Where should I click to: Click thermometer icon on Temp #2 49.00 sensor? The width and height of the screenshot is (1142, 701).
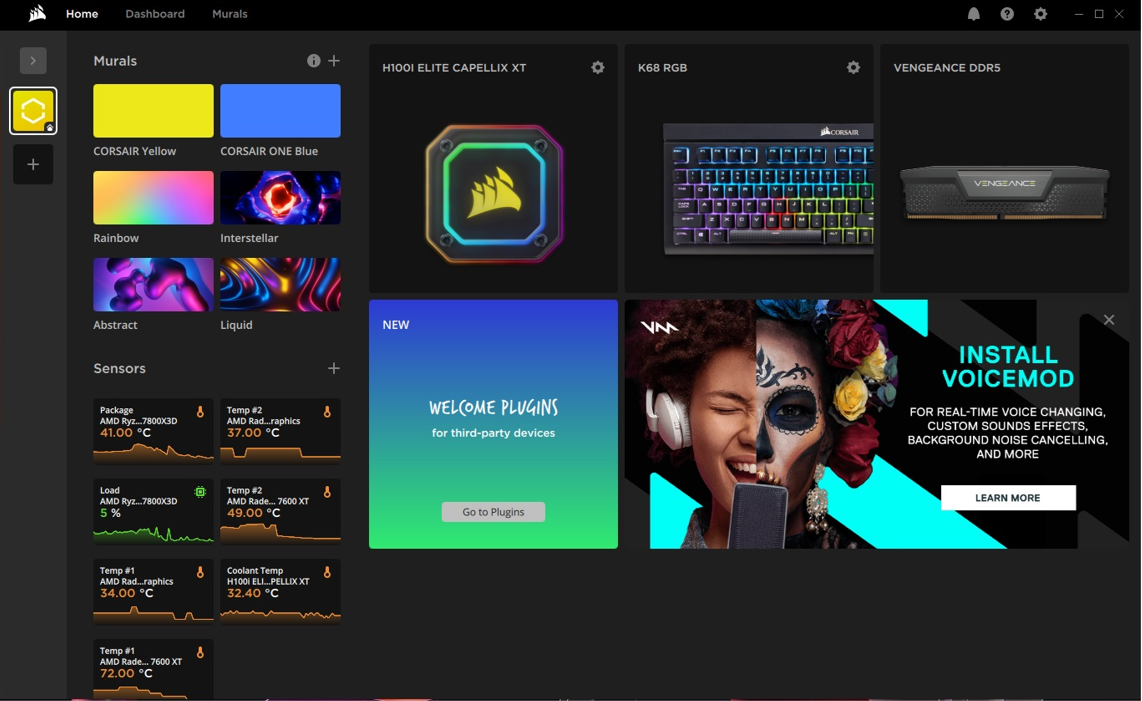coord(327,492)
